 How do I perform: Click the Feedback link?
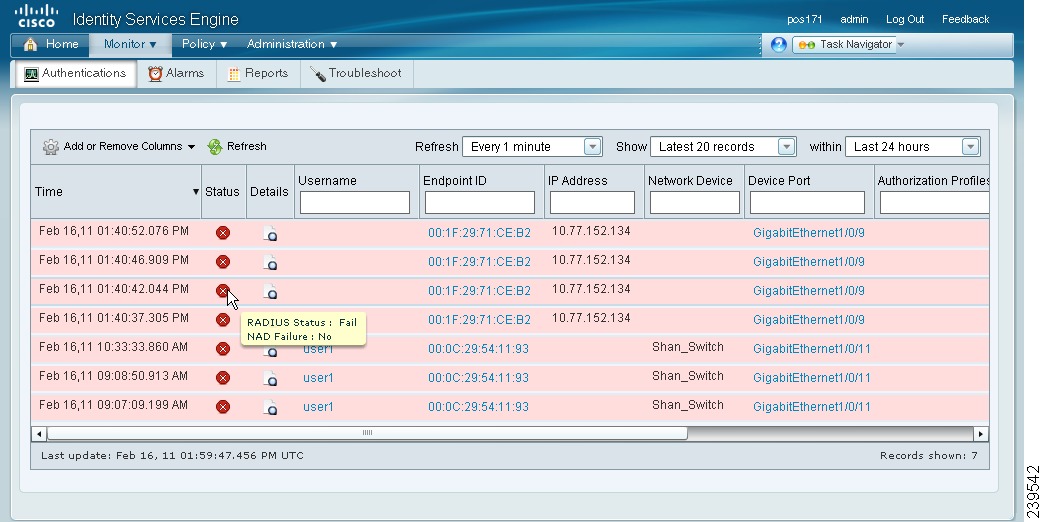(x=965, y=19)
